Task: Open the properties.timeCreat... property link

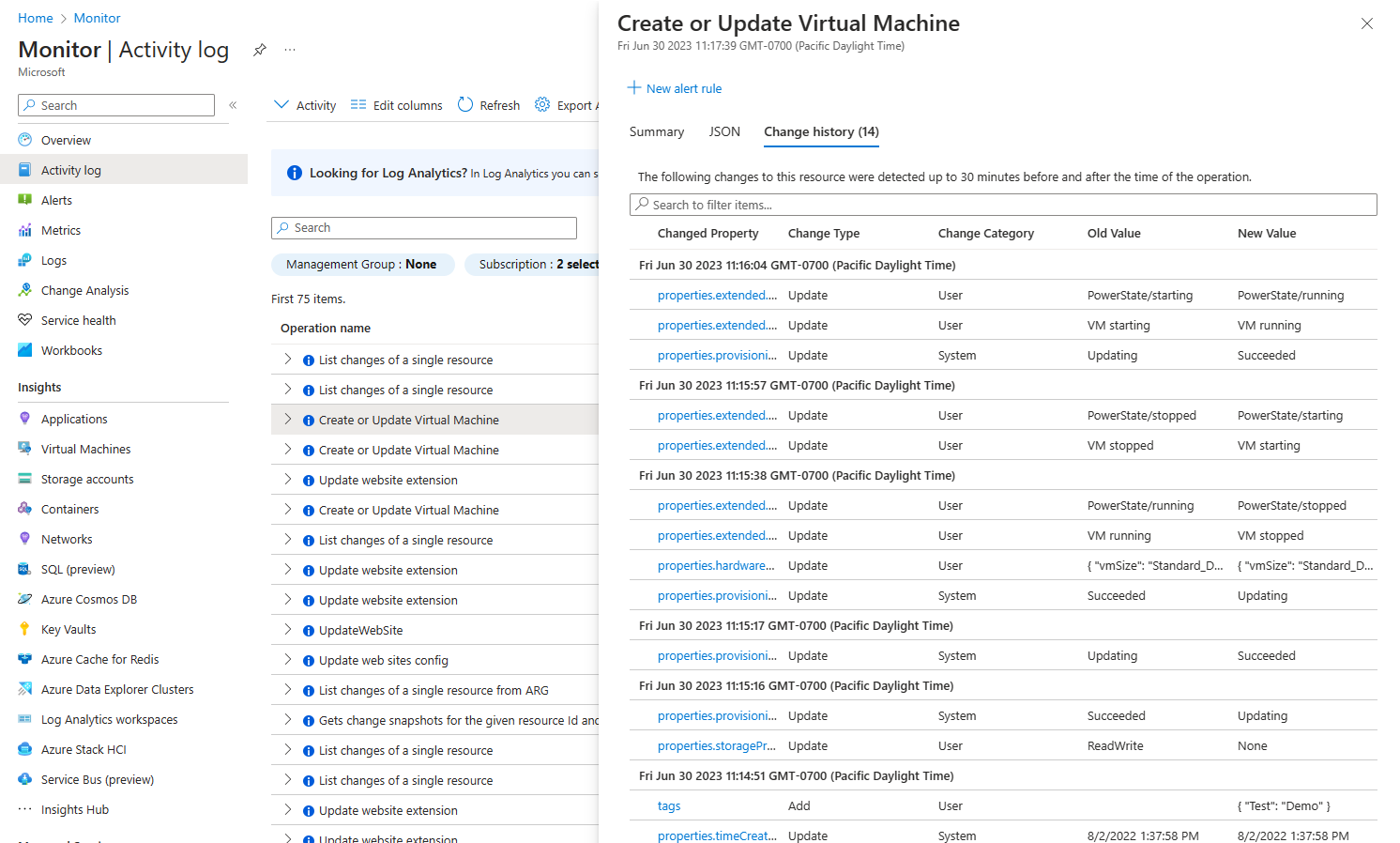Action: point(717,835)
